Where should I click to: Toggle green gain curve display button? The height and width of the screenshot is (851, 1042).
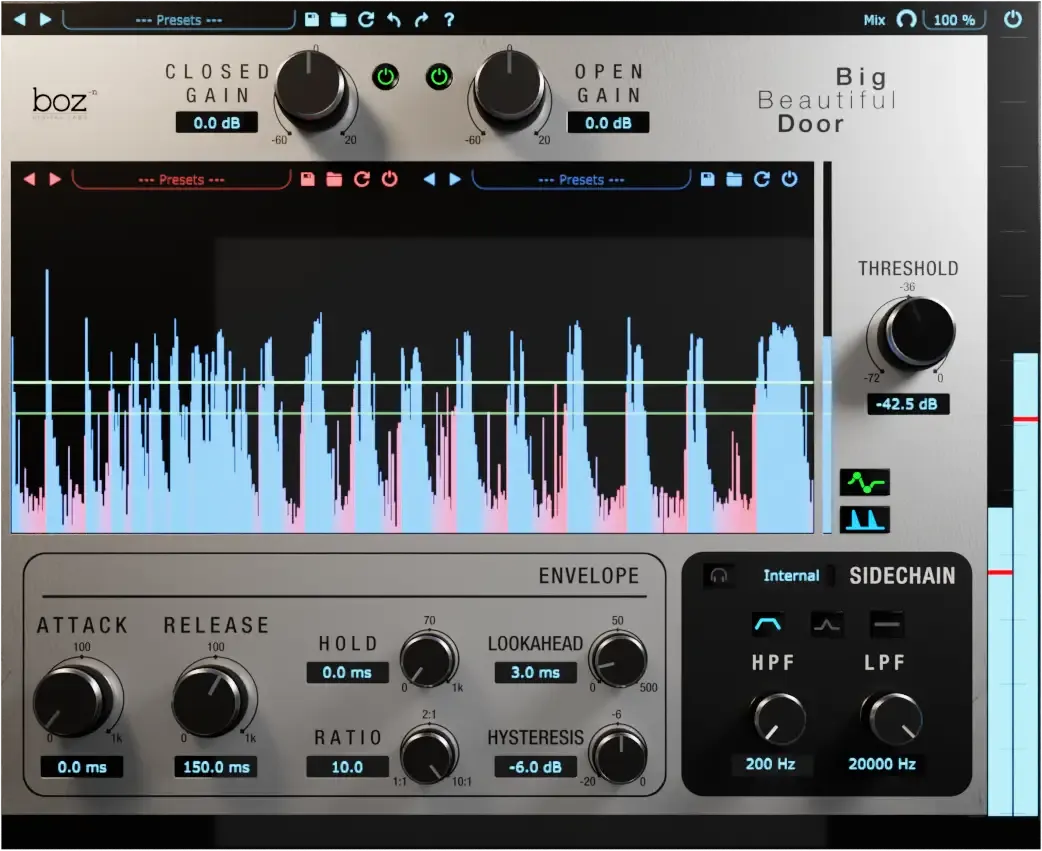tap(865, 482)
